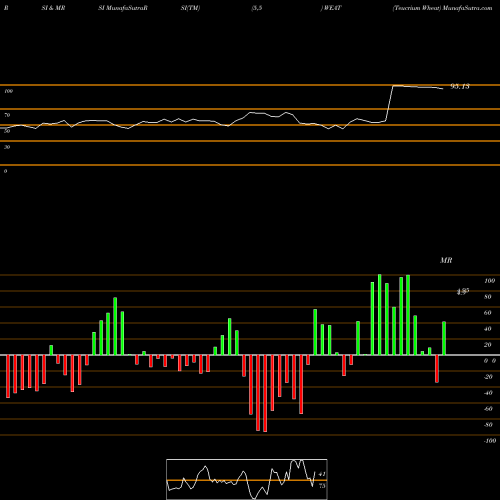Click the "(Teucrium Wheat) MunafaSutra.com" title text

[x=442, y=8]
